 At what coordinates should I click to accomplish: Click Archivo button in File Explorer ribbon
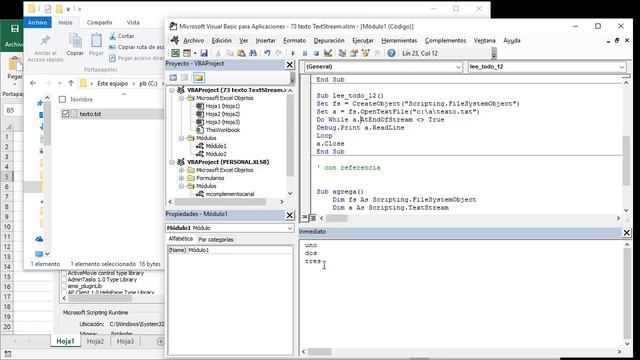point(38,22)
